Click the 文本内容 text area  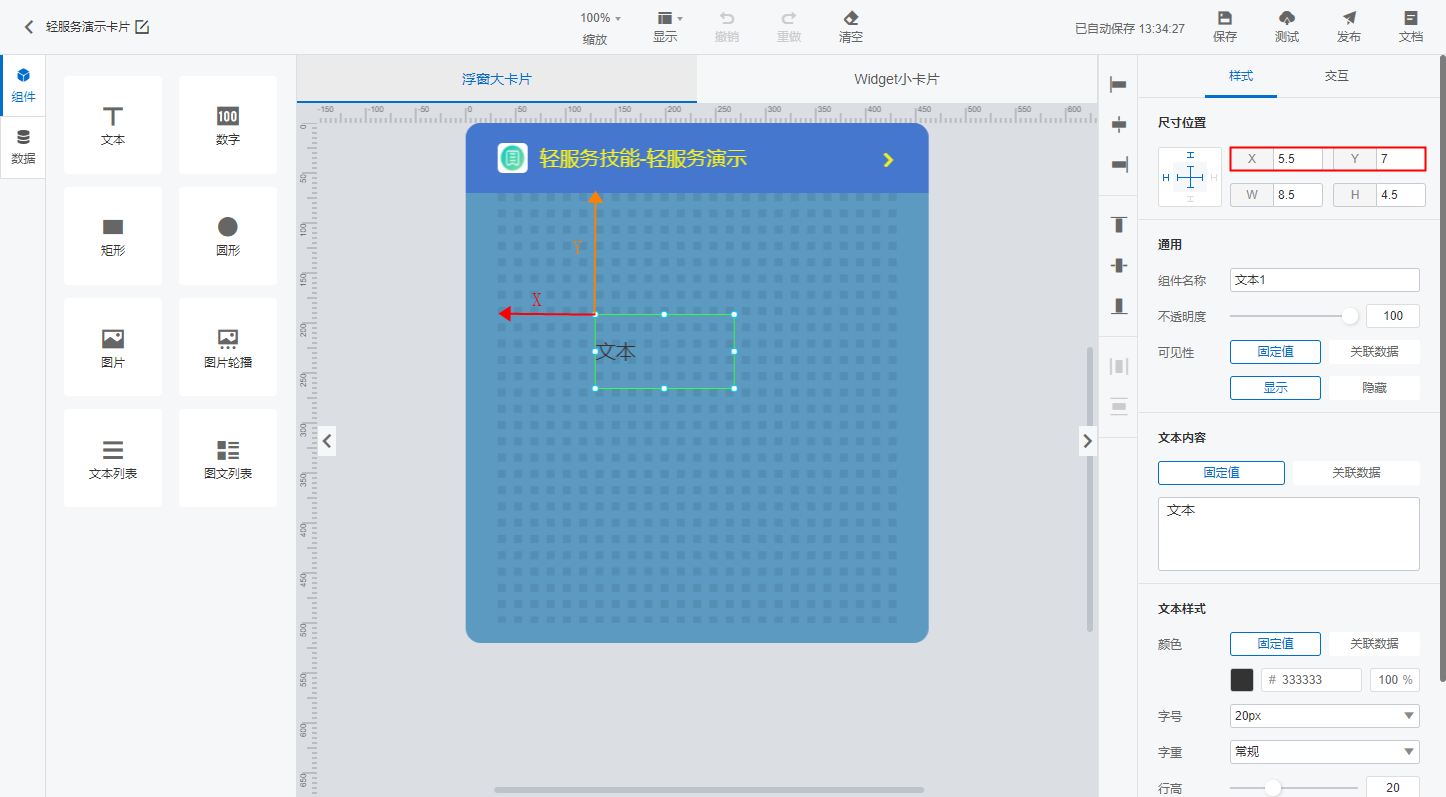[x=1289, y=534]
